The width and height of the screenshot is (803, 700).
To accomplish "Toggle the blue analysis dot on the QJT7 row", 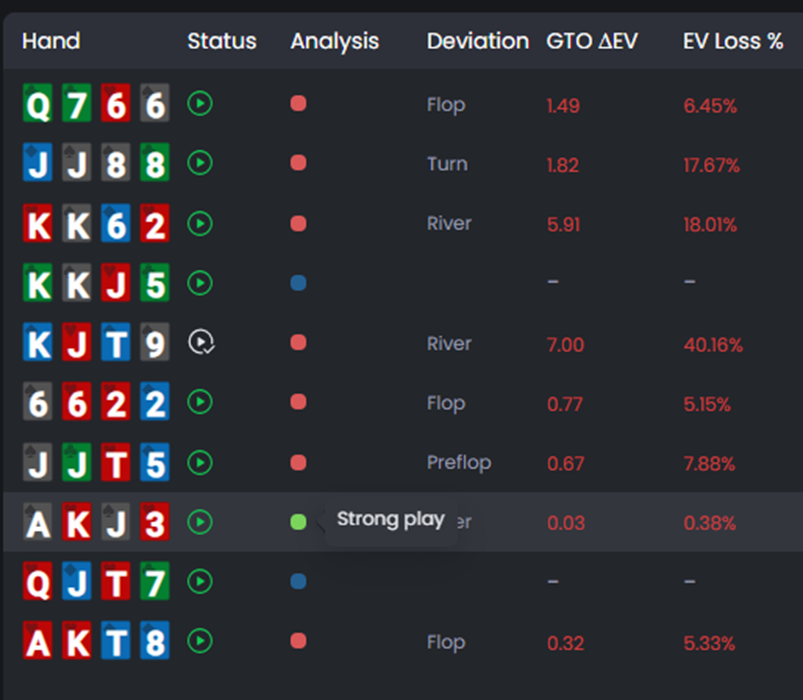I will 297,581.
